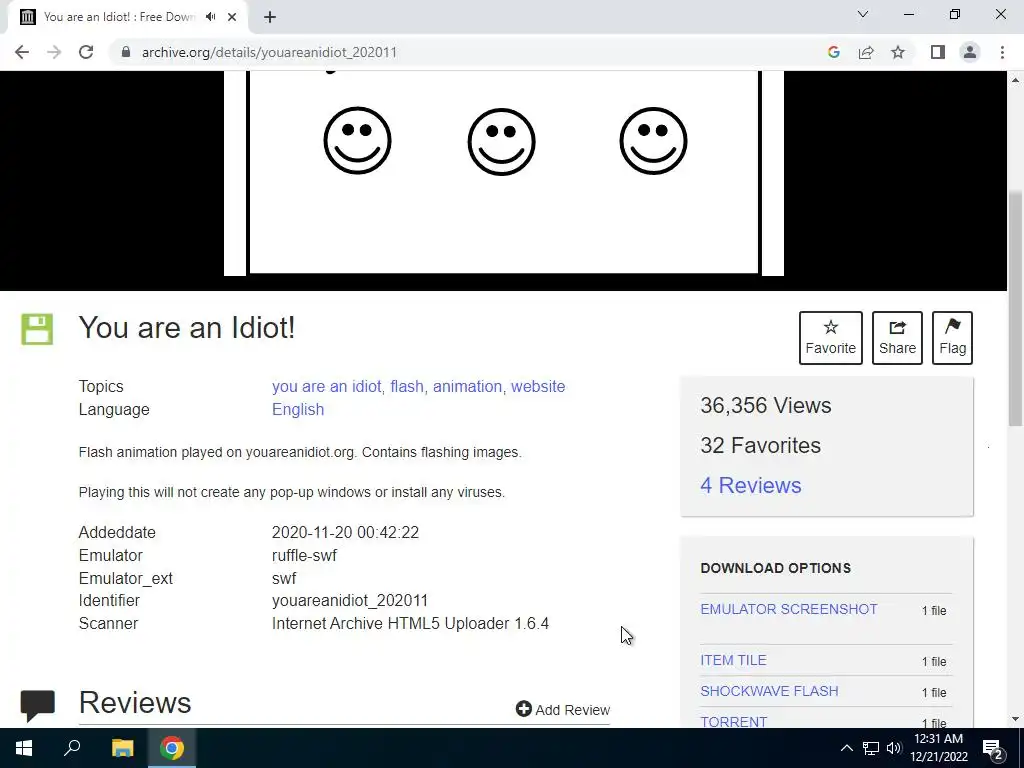Open EMULATOR SCREENSHOT download option
The height and width of the screenshot is (768, 1024).
tap(789, 609)
